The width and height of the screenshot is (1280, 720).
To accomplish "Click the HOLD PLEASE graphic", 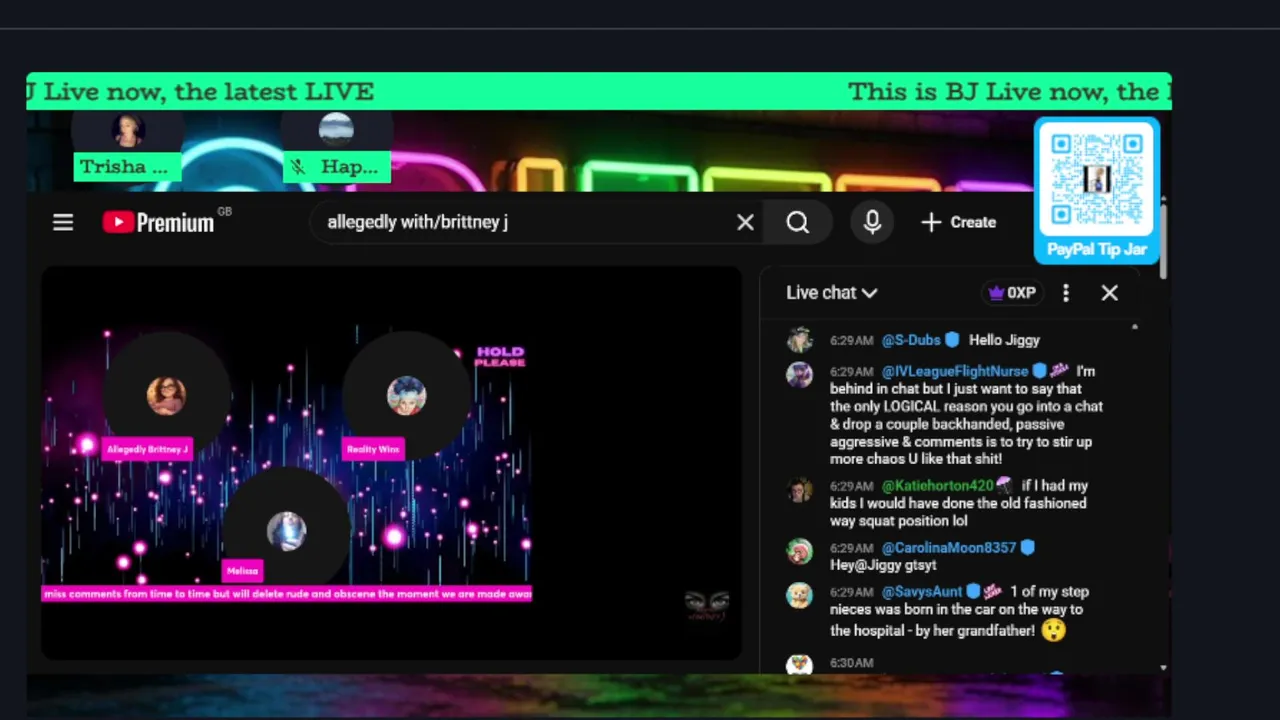I will 500,356.
